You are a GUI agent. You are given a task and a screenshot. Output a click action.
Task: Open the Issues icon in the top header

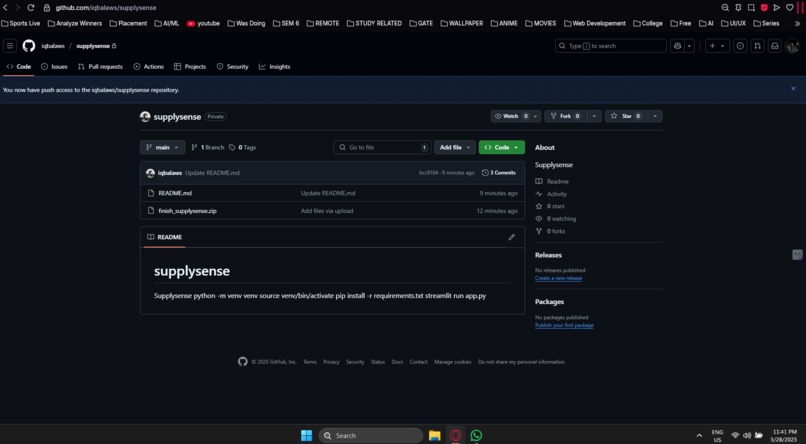pos(740,46)
